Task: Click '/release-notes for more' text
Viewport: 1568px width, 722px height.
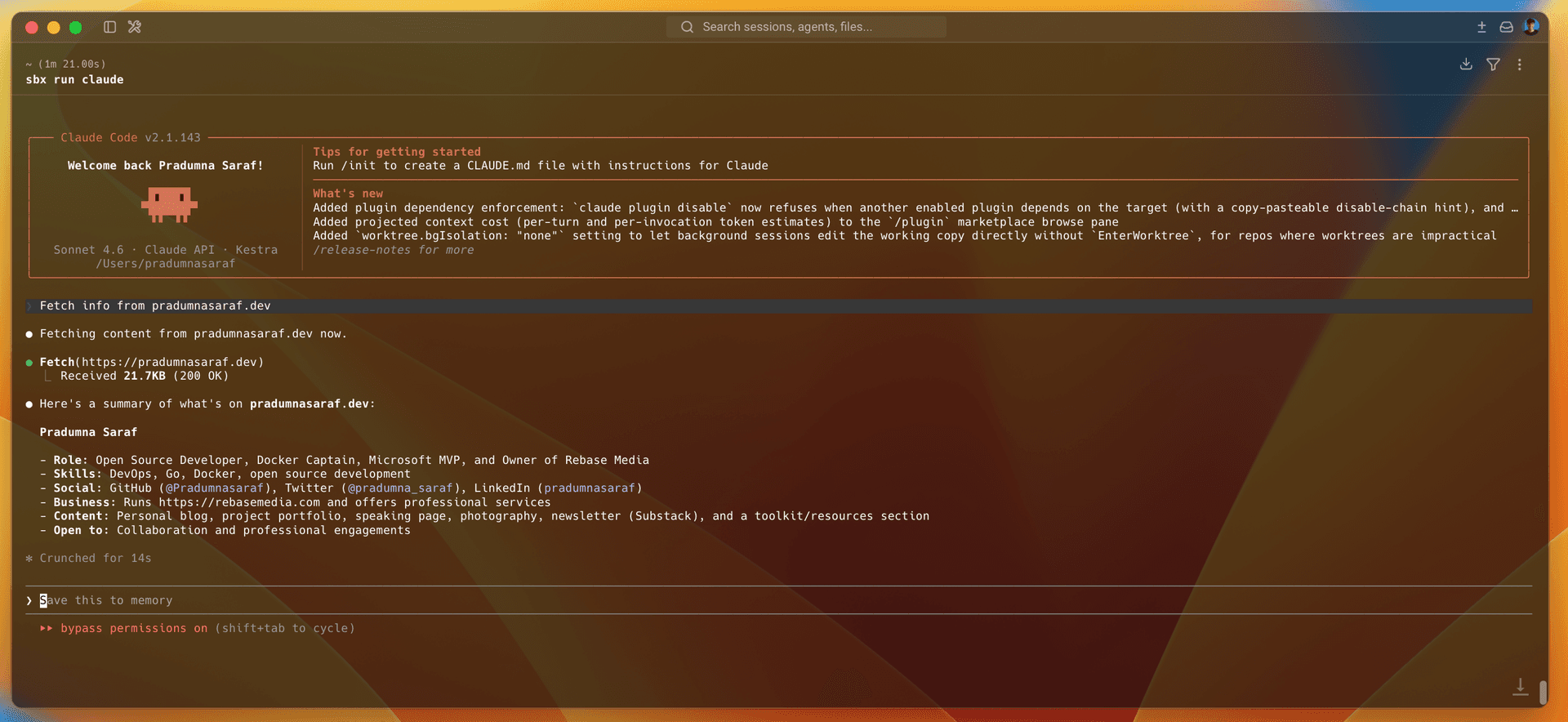Action: (393, 250)
